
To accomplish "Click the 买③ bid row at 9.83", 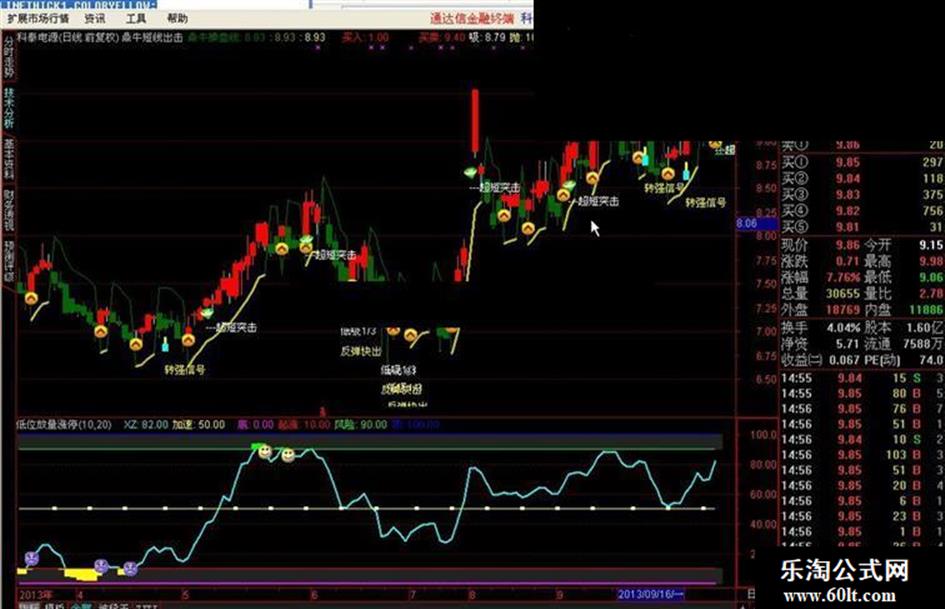I will [x=862, y=195].
